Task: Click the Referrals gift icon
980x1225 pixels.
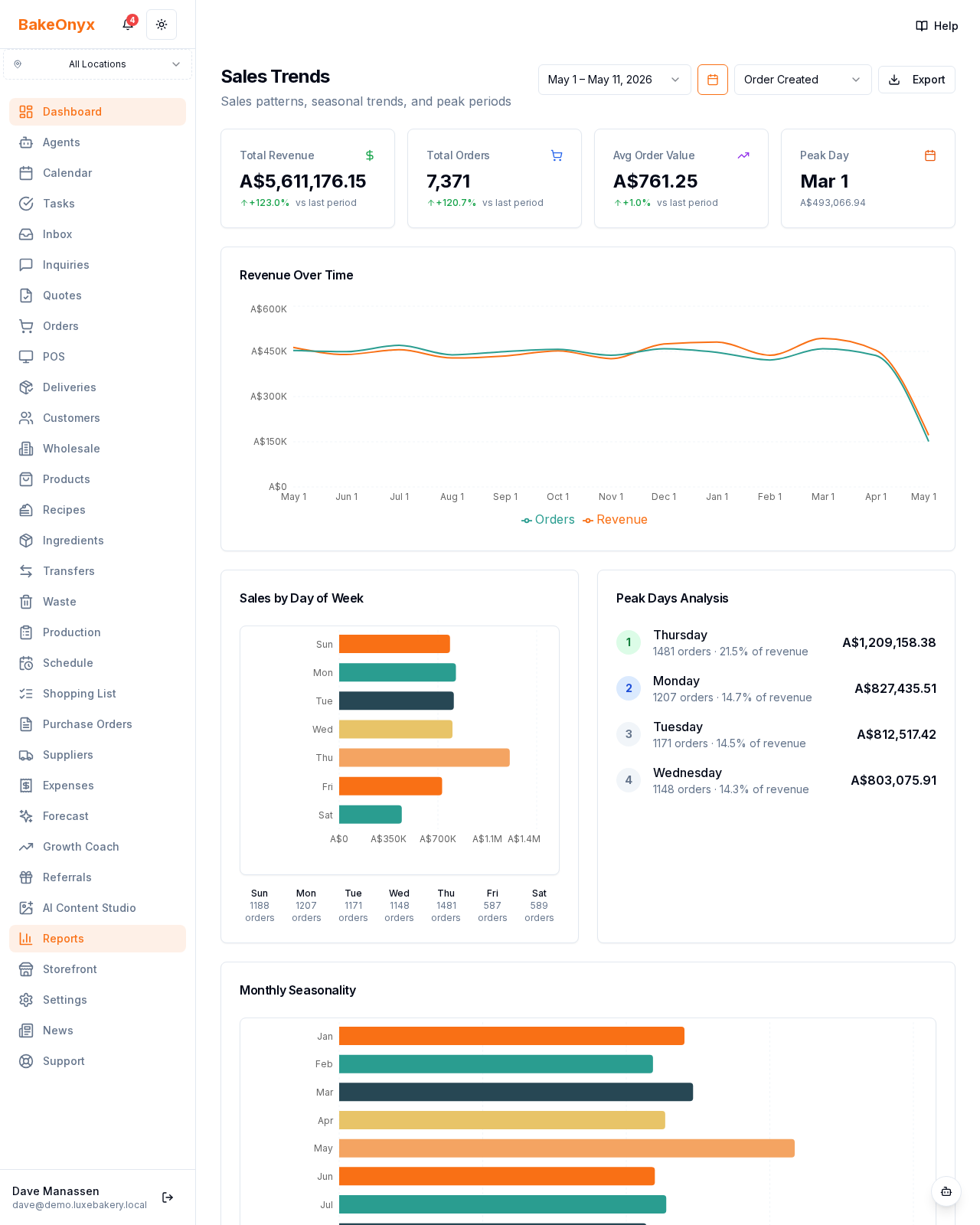Action: click(x=26, y=877)
